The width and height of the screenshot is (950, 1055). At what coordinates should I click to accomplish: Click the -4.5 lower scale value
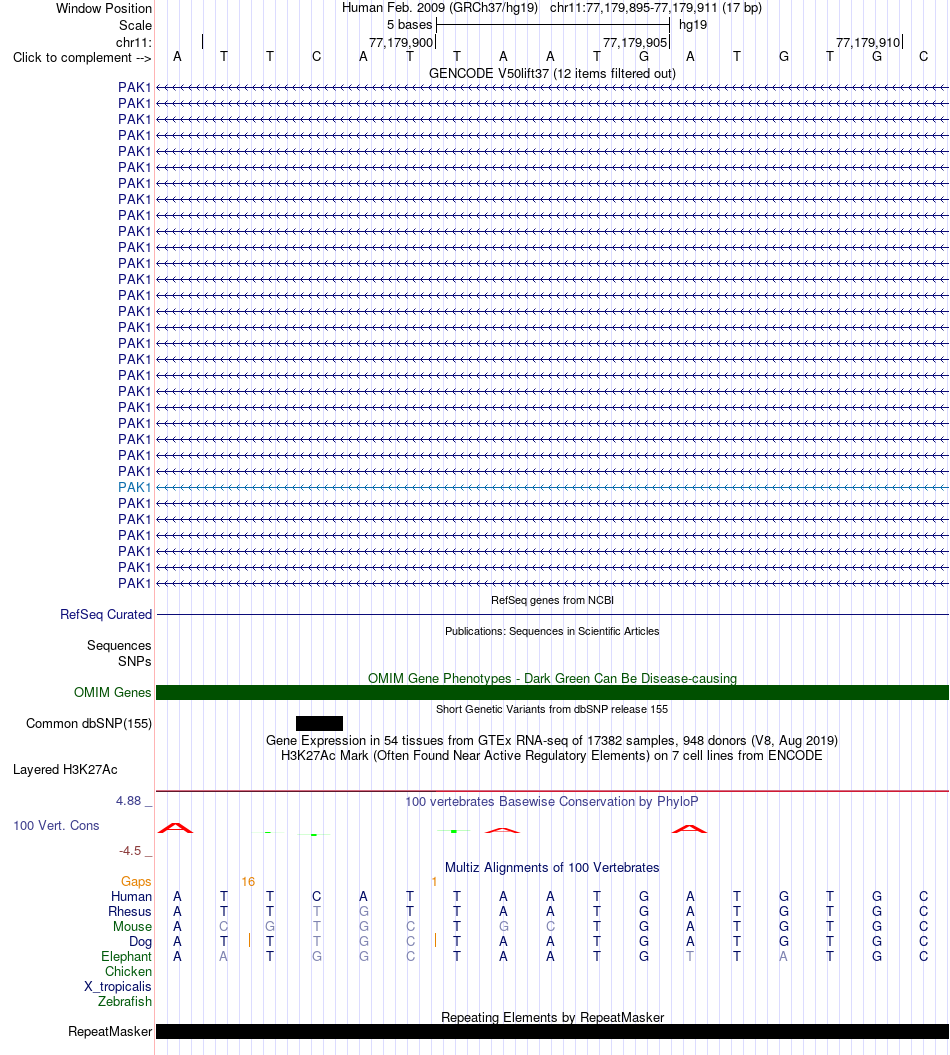pos(130,851)
